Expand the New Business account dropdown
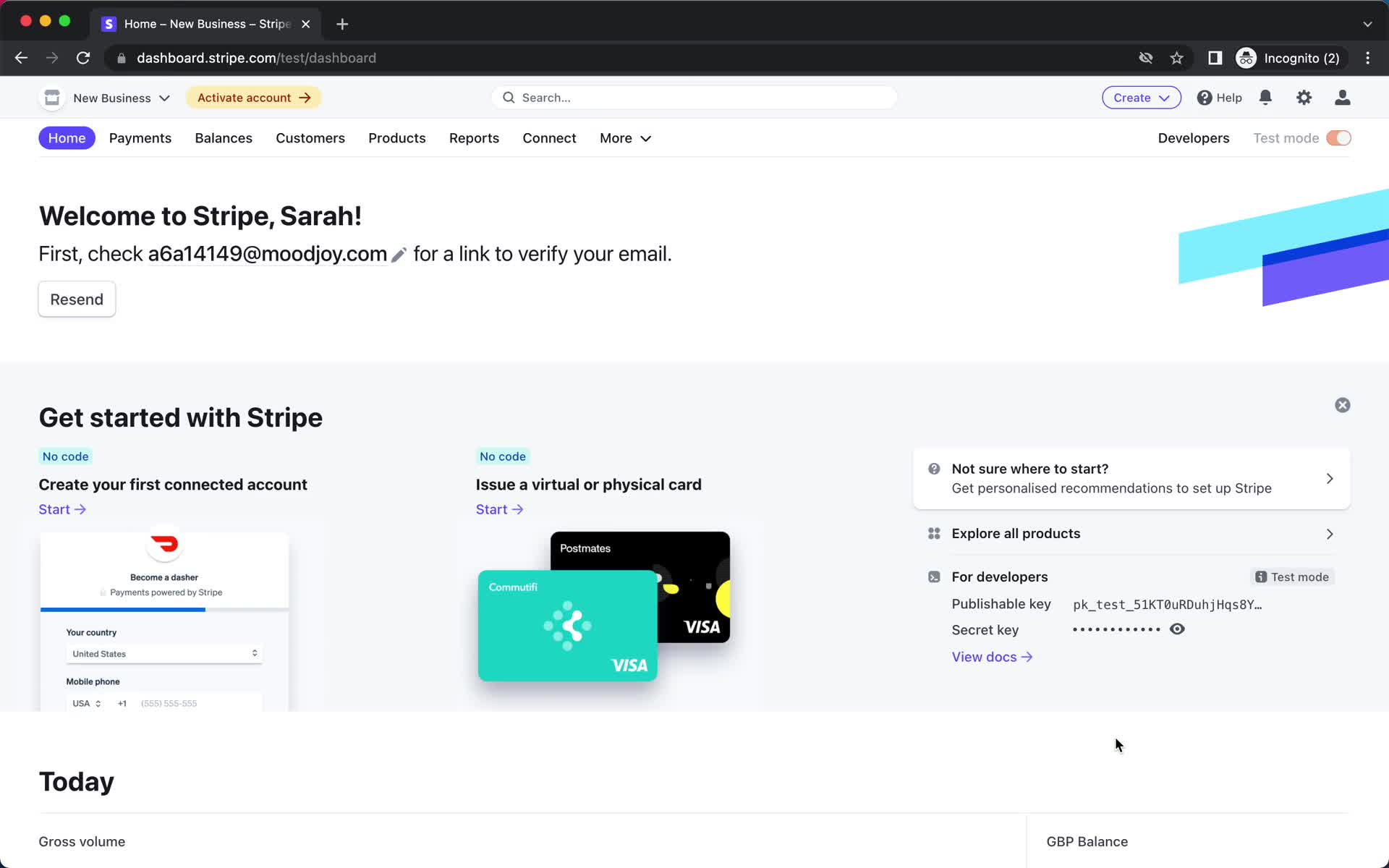 pos(164,98)
